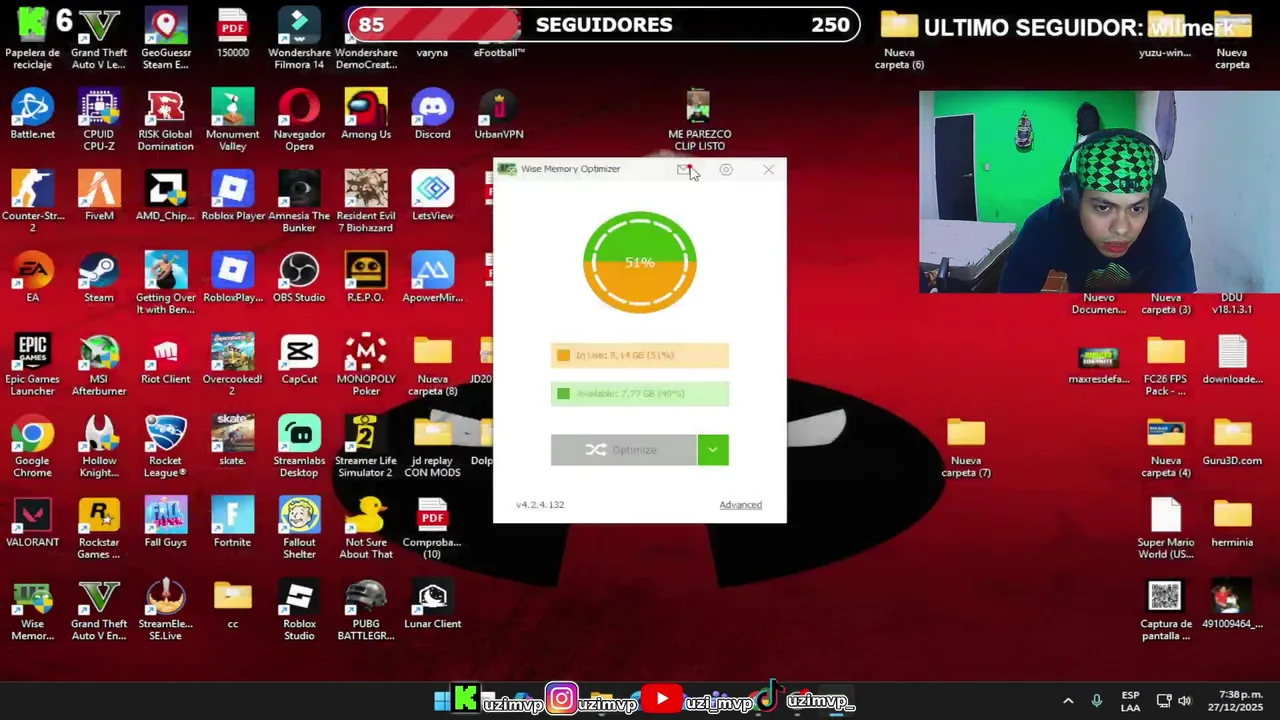
Task: Launch Monument Valley shortcut
Action: (x=233, y=121)
